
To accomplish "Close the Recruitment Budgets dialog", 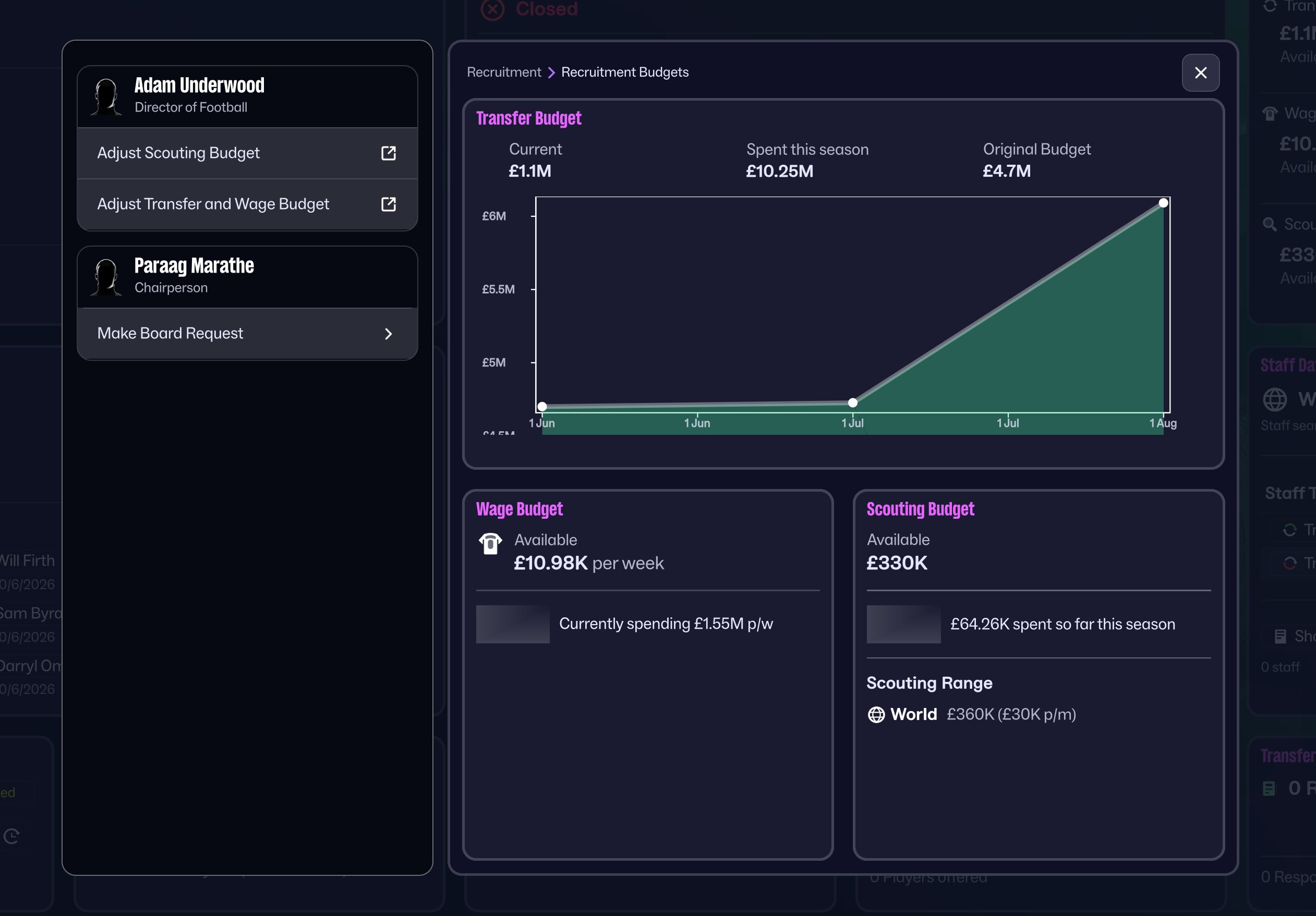I will point(1200,73).
